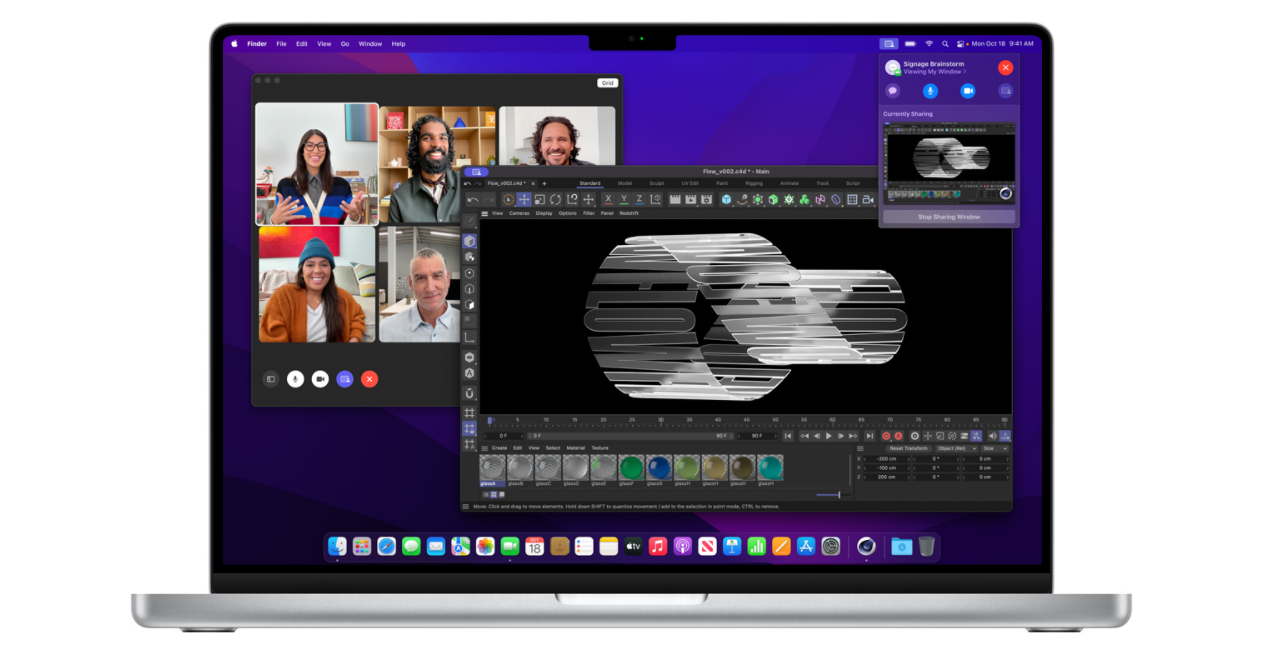Open the Finder menu in menu bar
Screen dimensions: 1272x648
coord(257,44)
